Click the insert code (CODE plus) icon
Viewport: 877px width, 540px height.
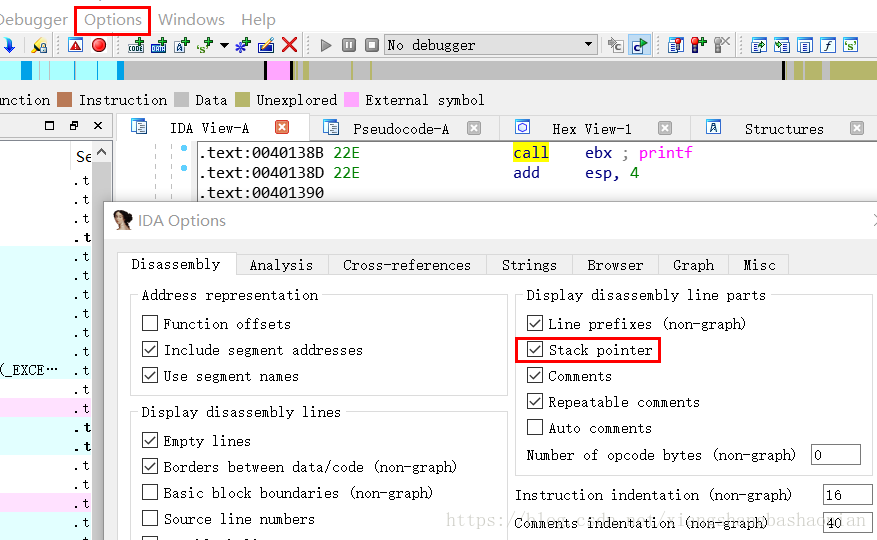point(136,45)
